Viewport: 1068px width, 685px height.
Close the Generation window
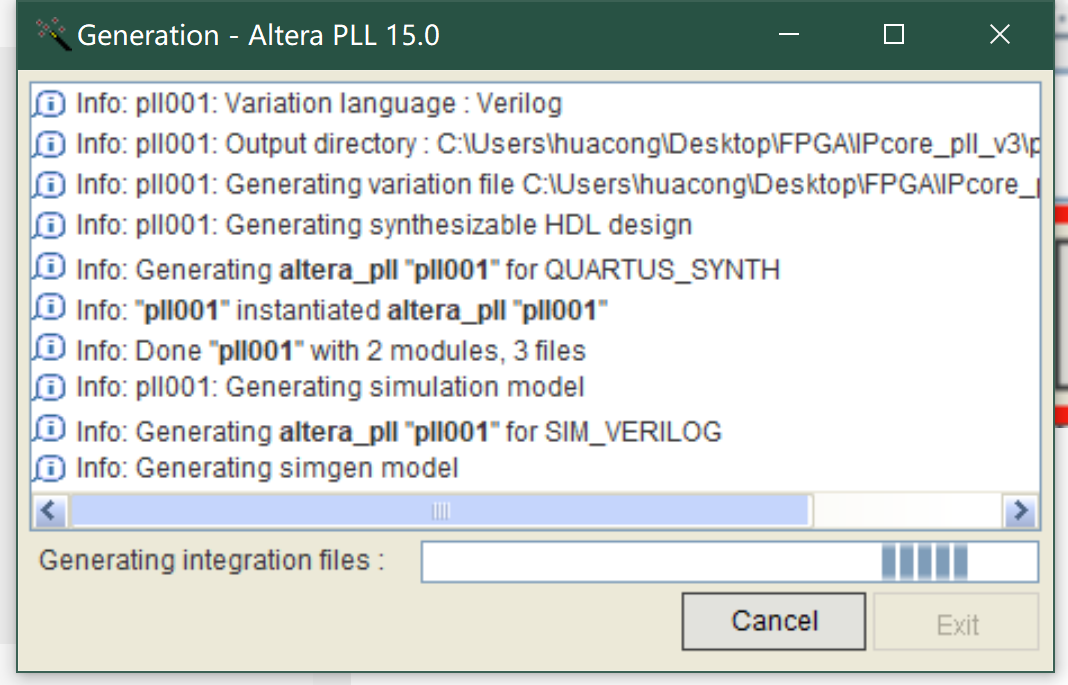[999, 34]
